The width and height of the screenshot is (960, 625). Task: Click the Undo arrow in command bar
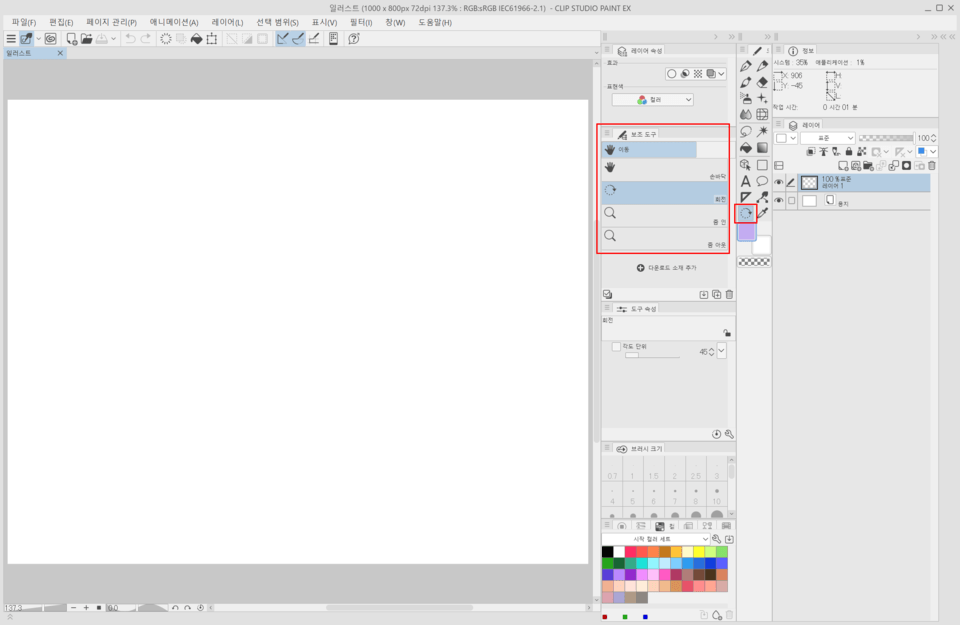(x=130, y=39)
